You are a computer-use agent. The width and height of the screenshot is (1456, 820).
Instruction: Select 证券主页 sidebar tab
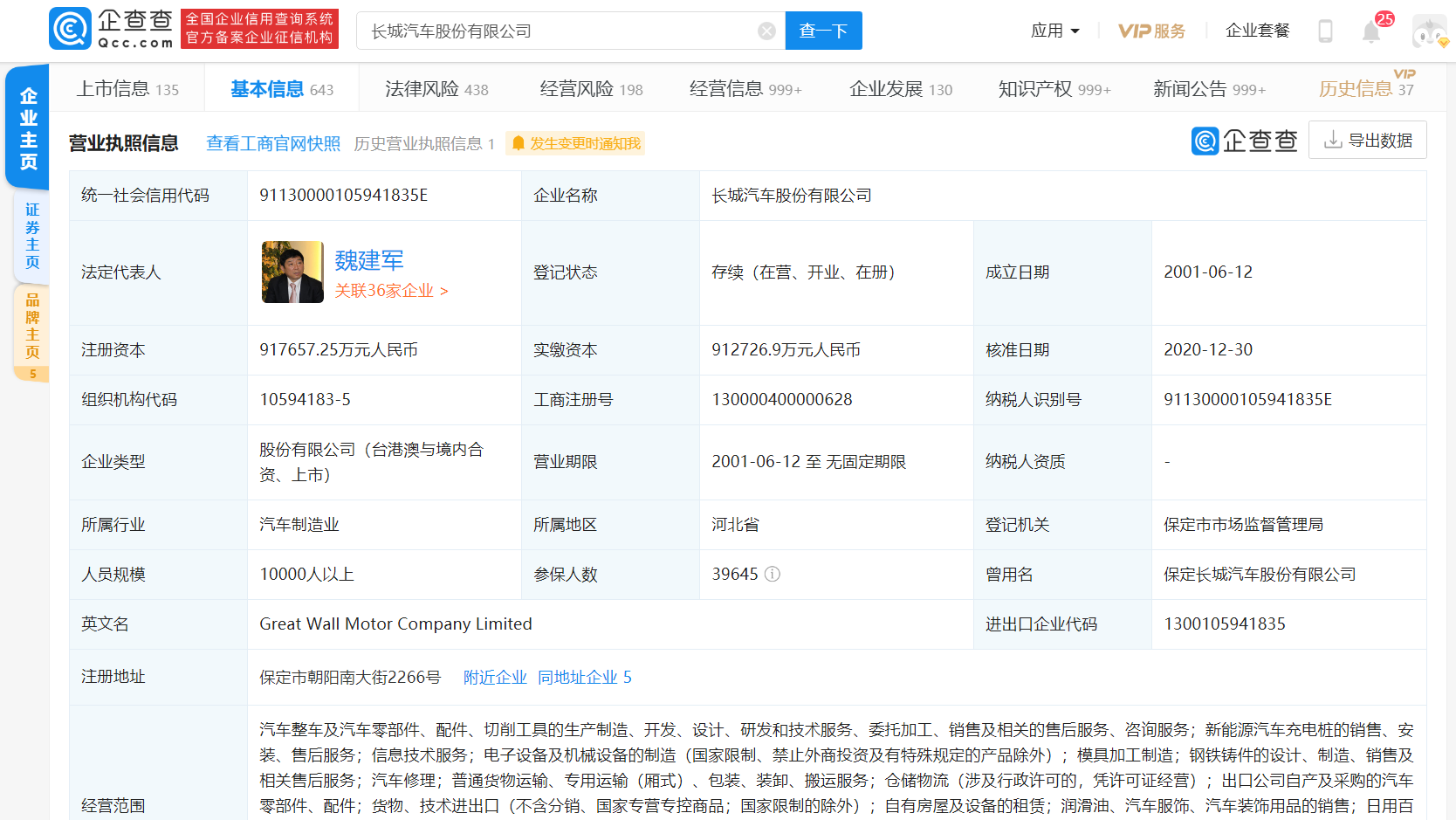pyautogui.click(x=32, y=236)
